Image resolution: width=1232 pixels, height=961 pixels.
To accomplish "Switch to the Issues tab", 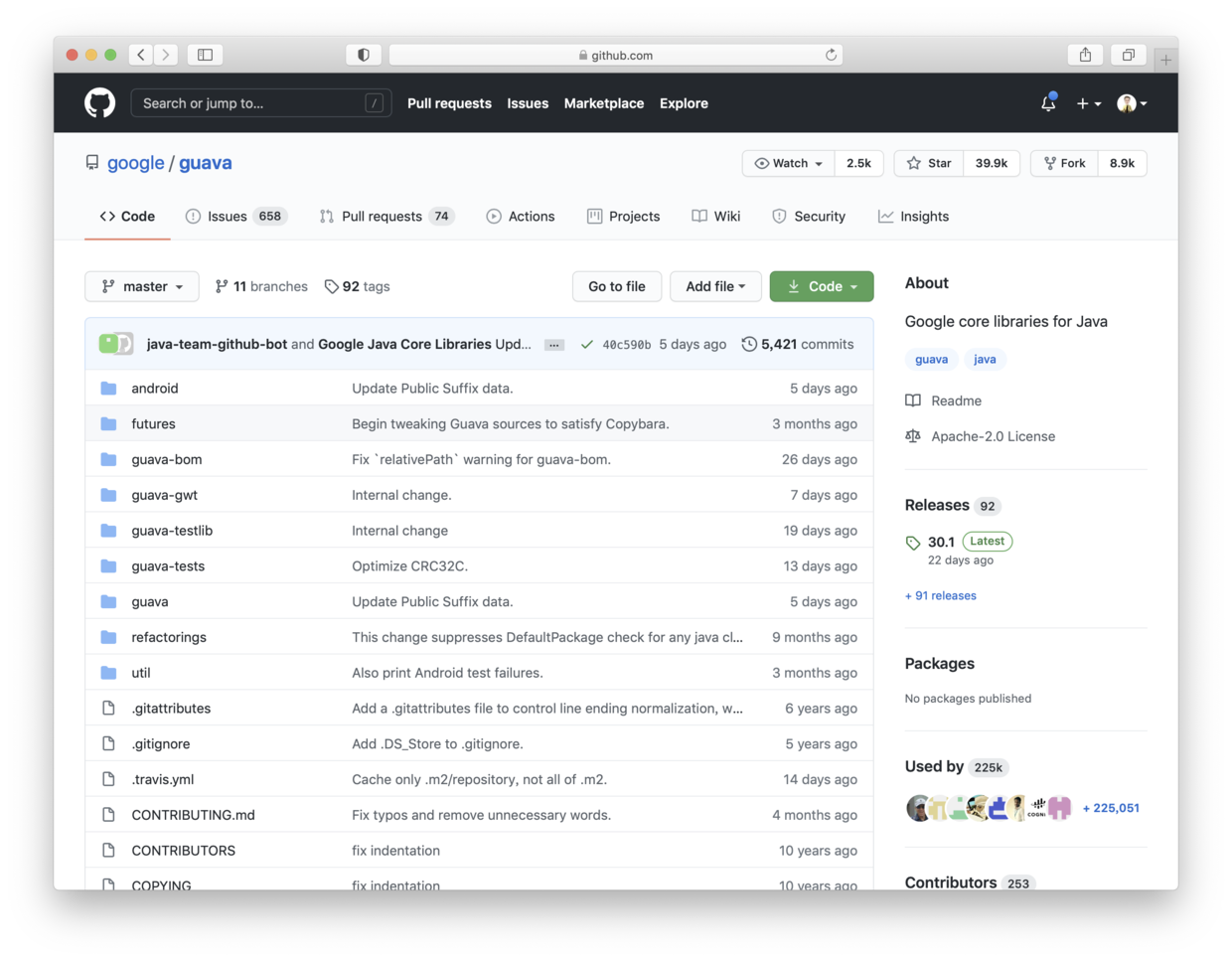I will point(228,217).
